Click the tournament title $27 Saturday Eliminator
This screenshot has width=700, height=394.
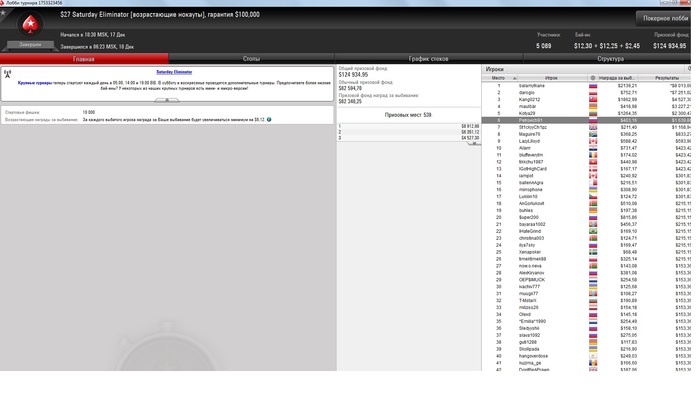tap(160, 15)
